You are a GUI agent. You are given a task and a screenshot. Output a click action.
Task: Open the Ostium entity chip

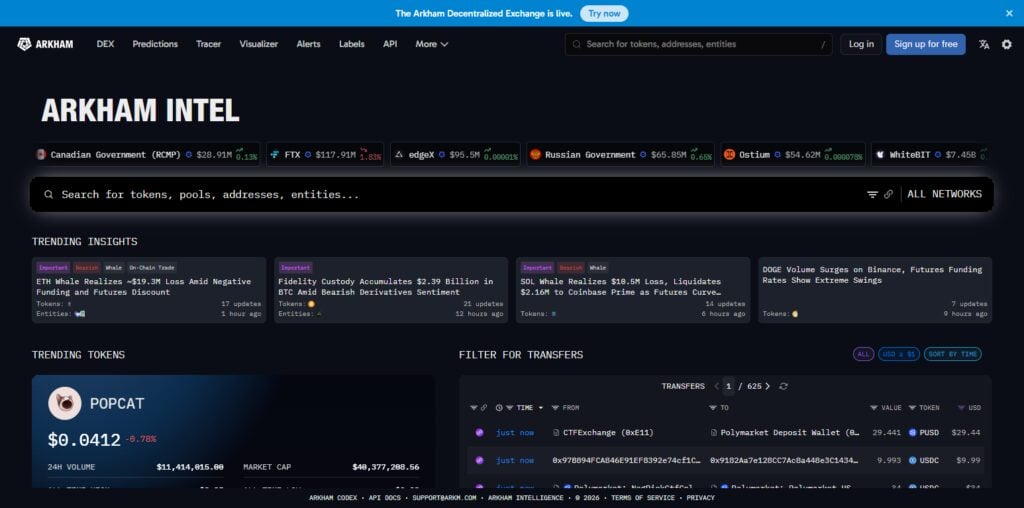[x=793, y=155]
